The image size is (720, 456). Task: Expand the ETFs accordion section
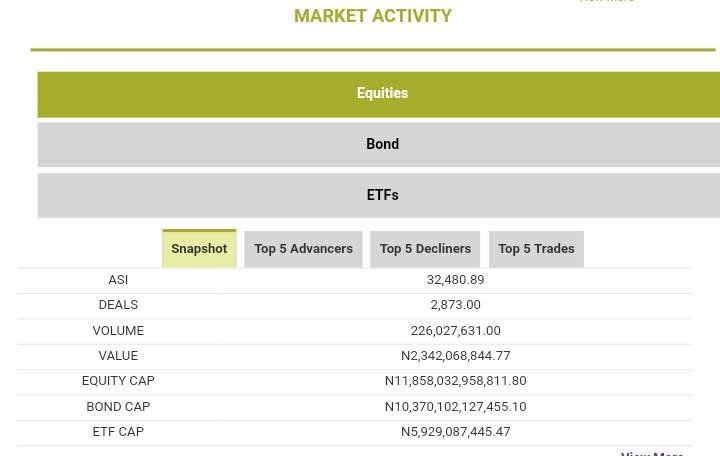pyautogui.click(x=382, y=195)
